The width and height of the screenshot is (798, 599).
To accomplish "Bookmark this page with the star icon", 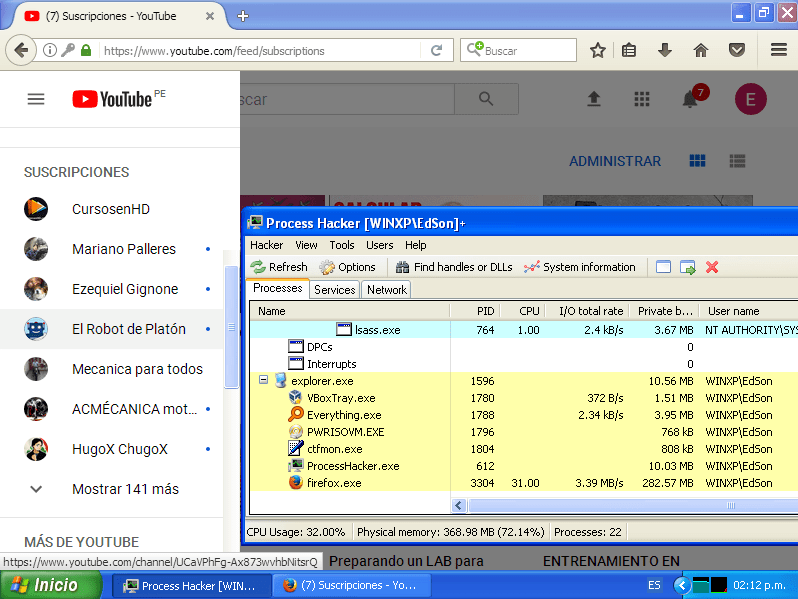I will coord(597,50).
